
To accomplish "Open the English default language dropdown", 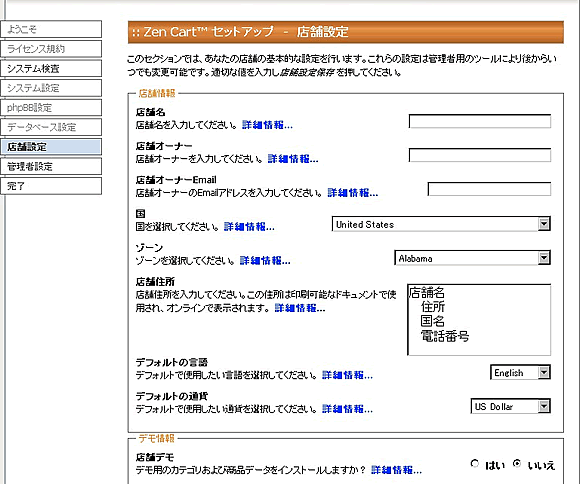I will pos(520,373).
